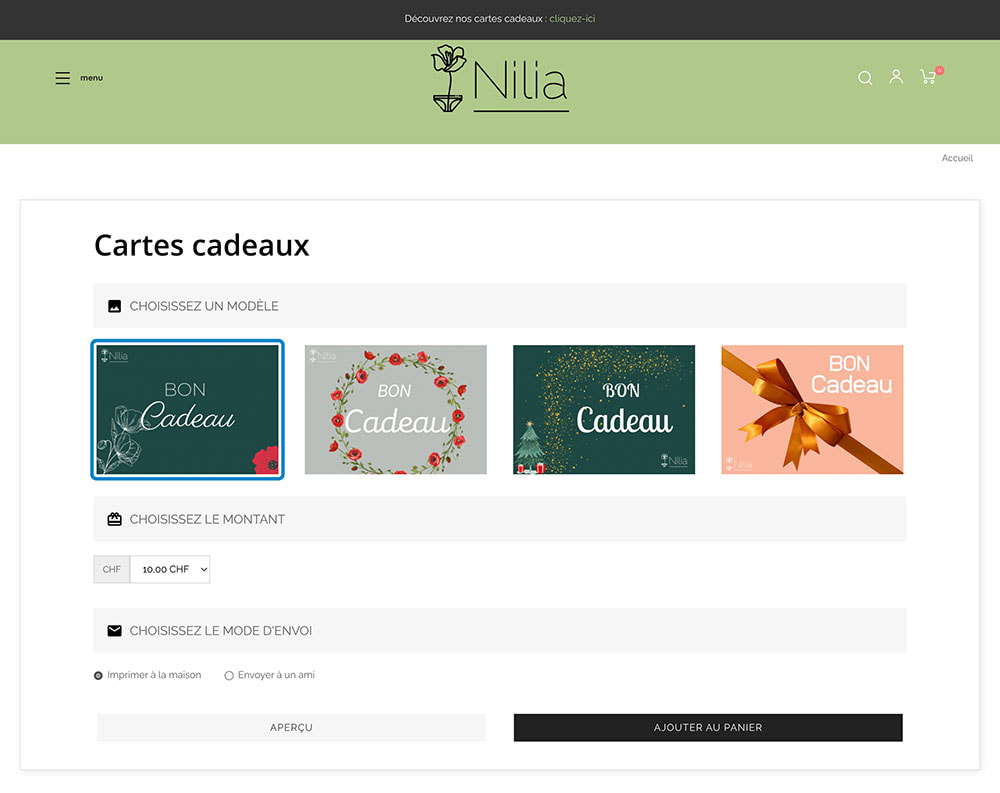Go to Accueil breadcrumb link
The image size is (1000, 793).
pos(956,158)
